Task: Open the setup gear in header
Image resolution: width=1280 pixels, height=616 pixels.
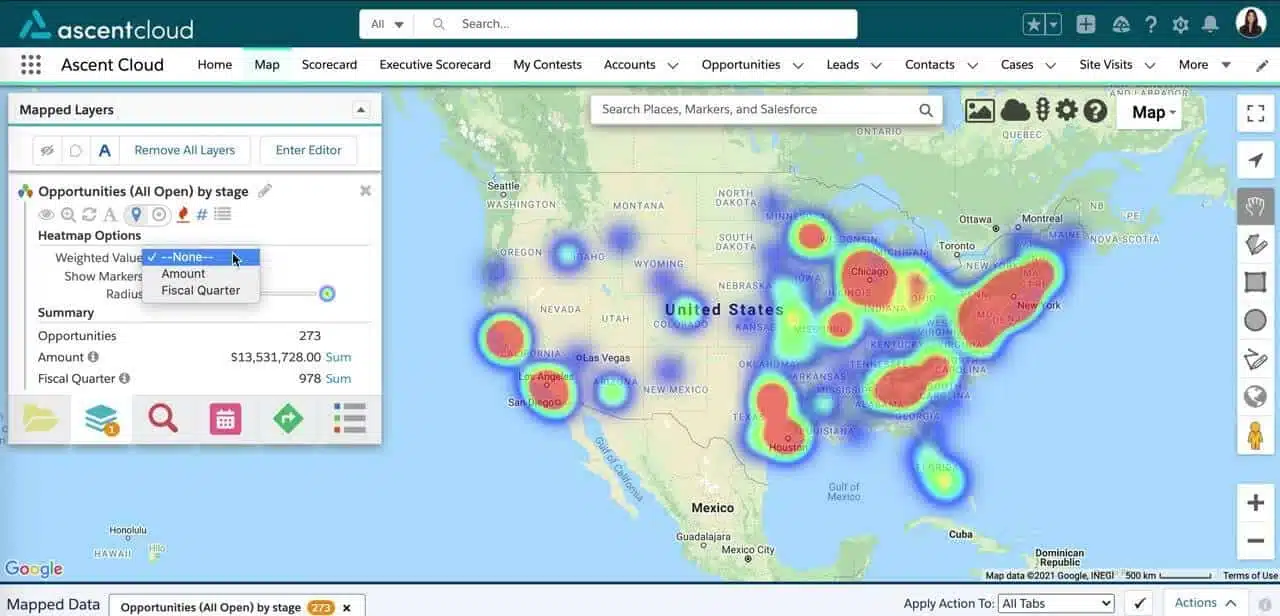Action: 1180,24
